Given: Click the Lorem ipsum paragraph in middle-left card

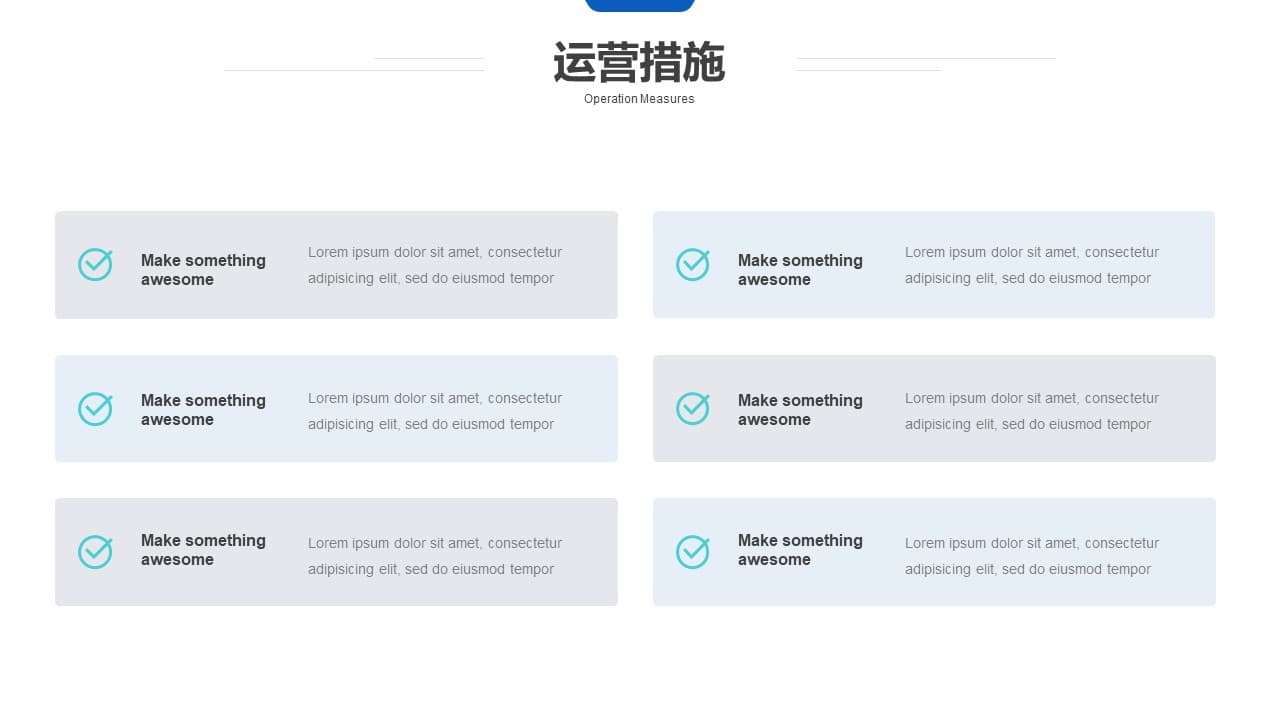Looking at the screenshot, I should click(435, 411).
